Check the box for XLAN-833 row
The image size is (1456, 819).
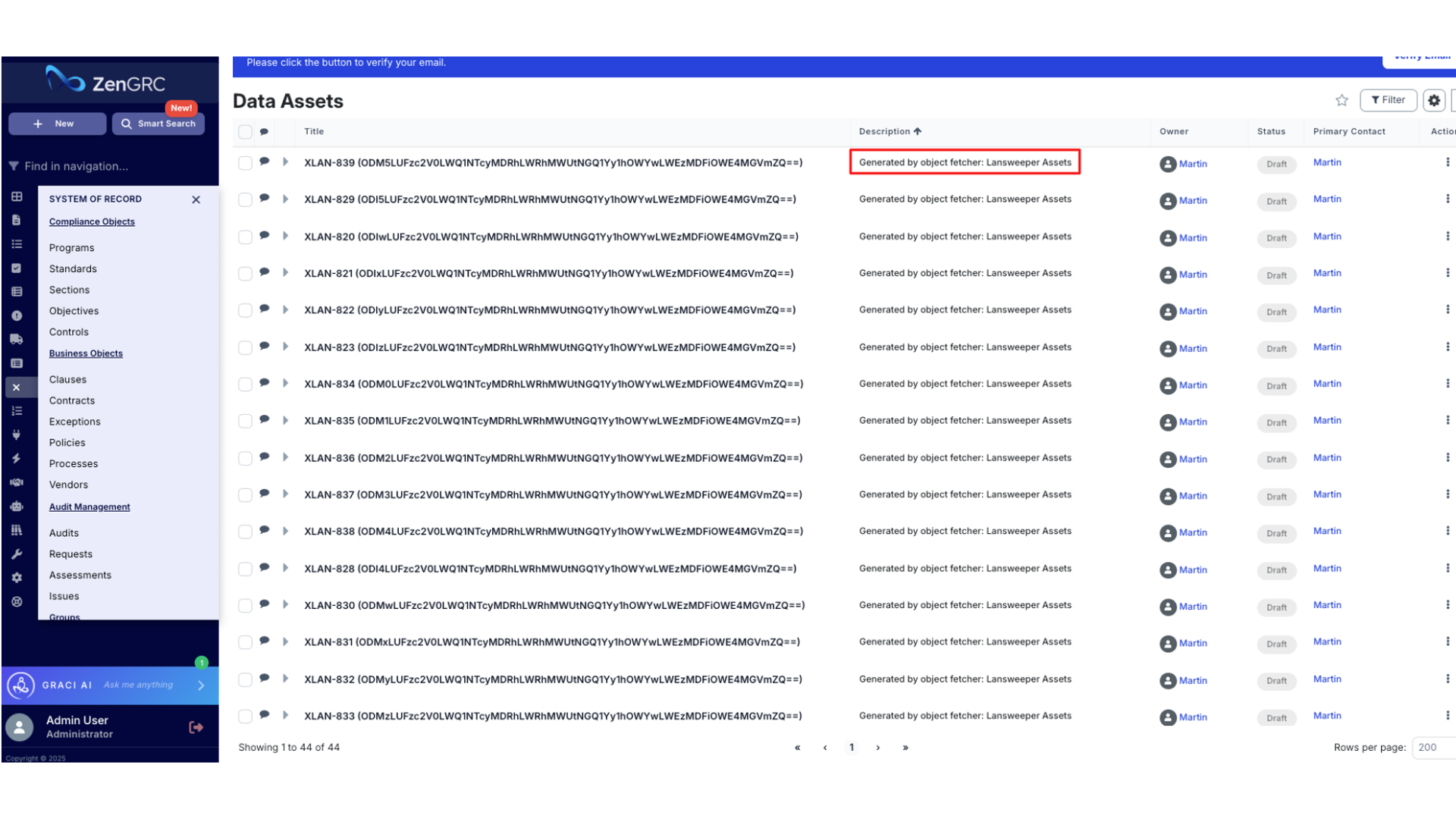coord(245,717)
